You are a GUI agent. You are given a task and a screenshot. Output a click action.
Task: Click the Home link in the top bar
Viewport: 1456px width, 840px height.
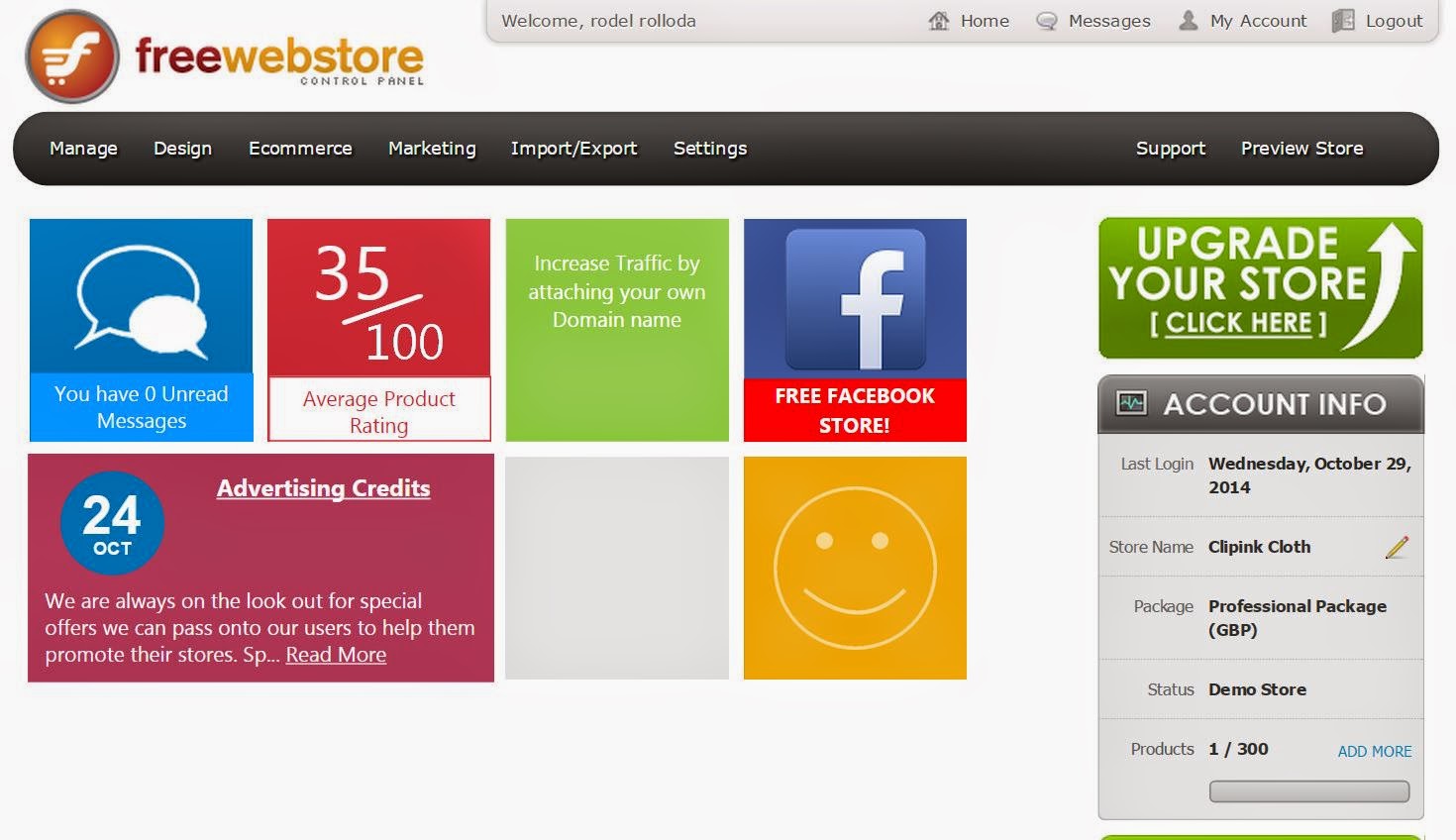click(x=985, y=21)
